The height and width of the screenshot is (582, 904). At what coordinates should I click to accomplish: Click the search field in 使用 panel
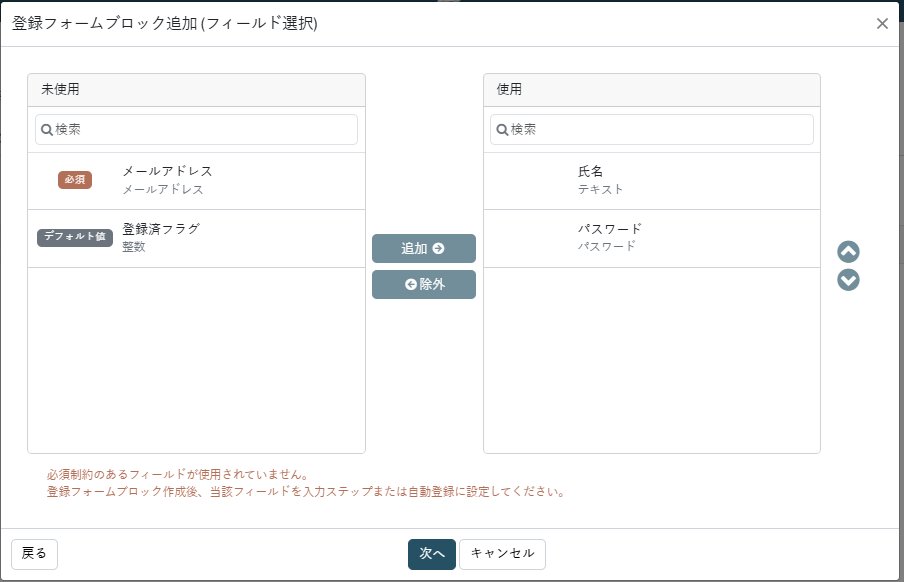(x=651, y=130)
